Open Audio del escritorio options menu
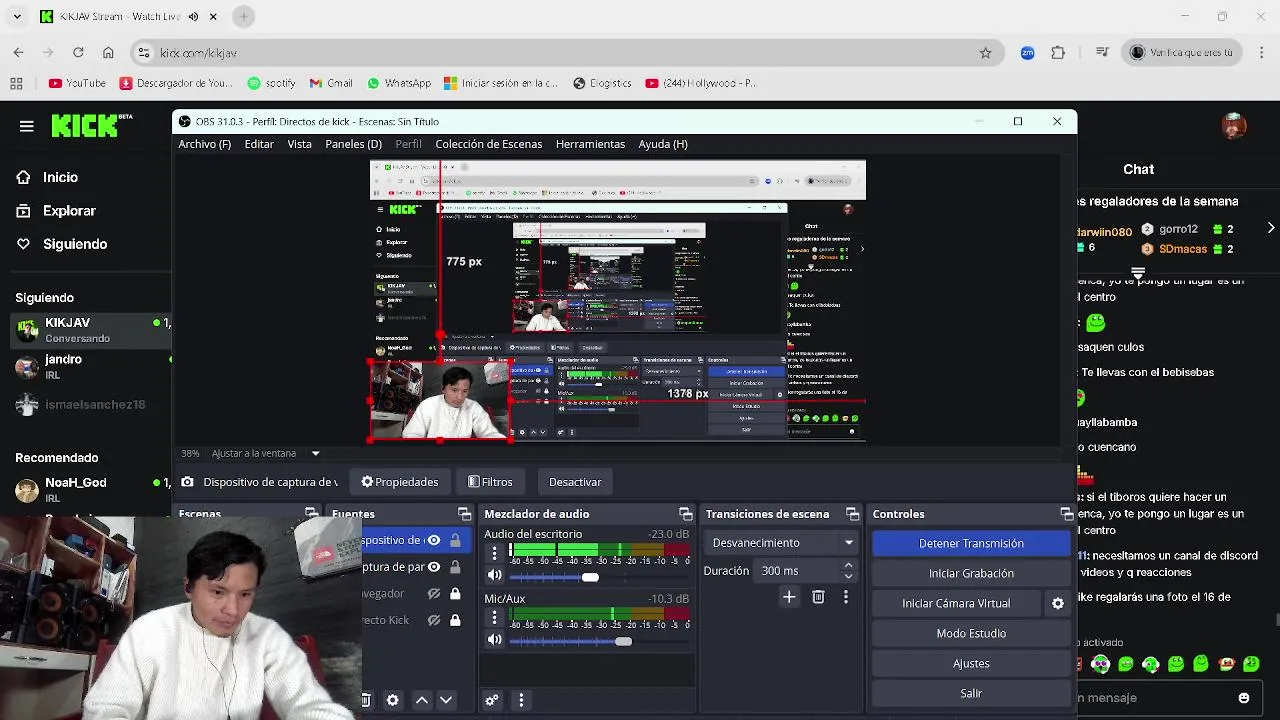The width and height of the screenshot is (1280, 720). point(494,553)
